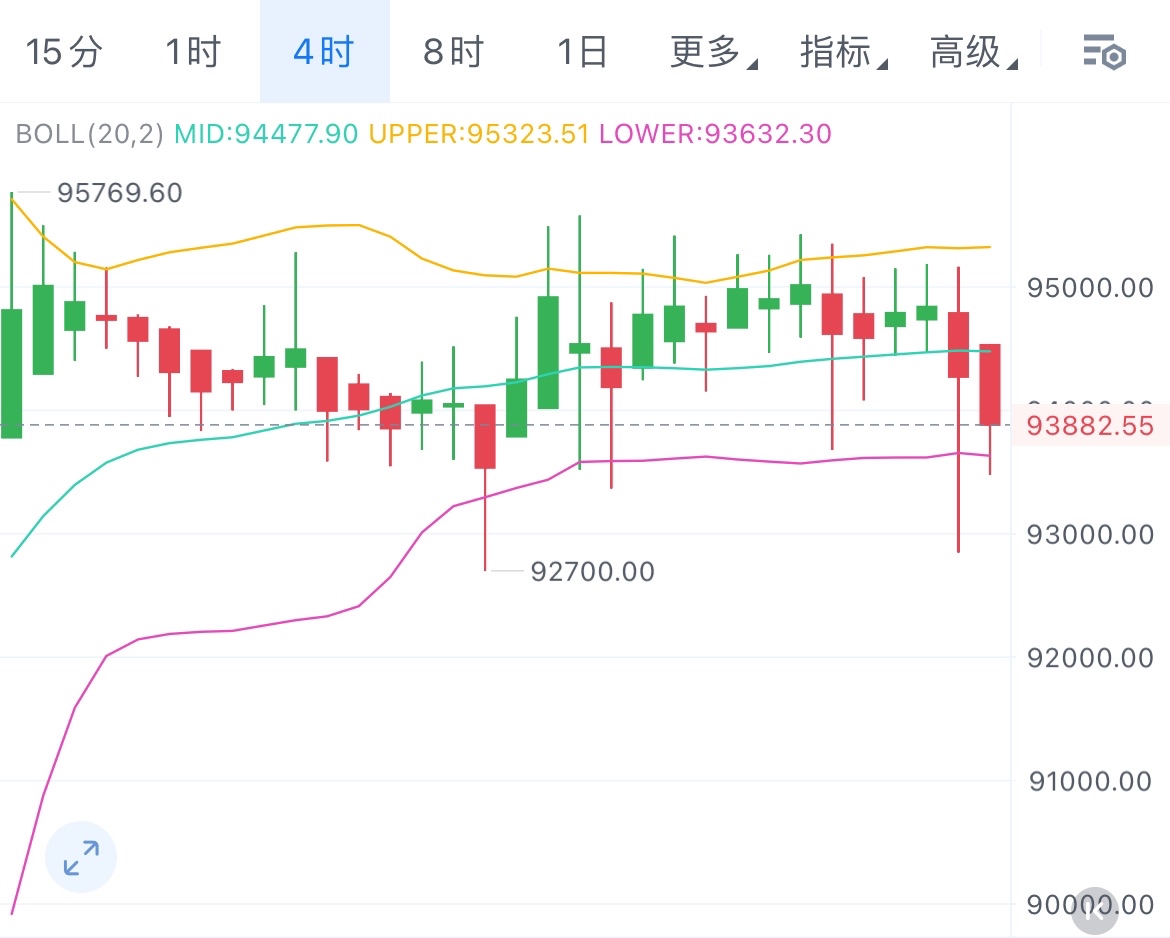
Task: Click the 93000.00 axis label
Action: pyautogui.click(x=1090, y=534)
